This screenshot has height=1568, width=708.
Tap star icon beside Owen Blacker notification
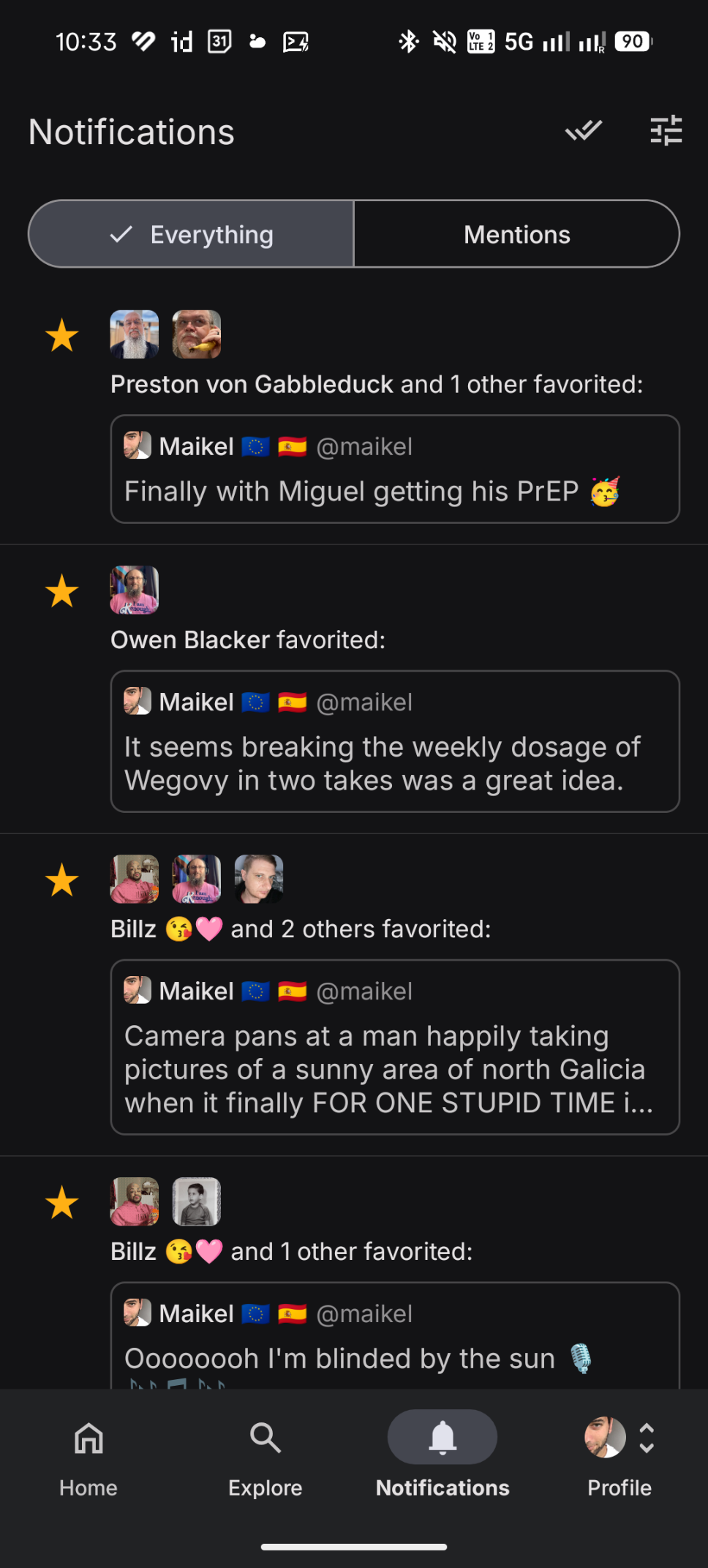coord(62,591)
